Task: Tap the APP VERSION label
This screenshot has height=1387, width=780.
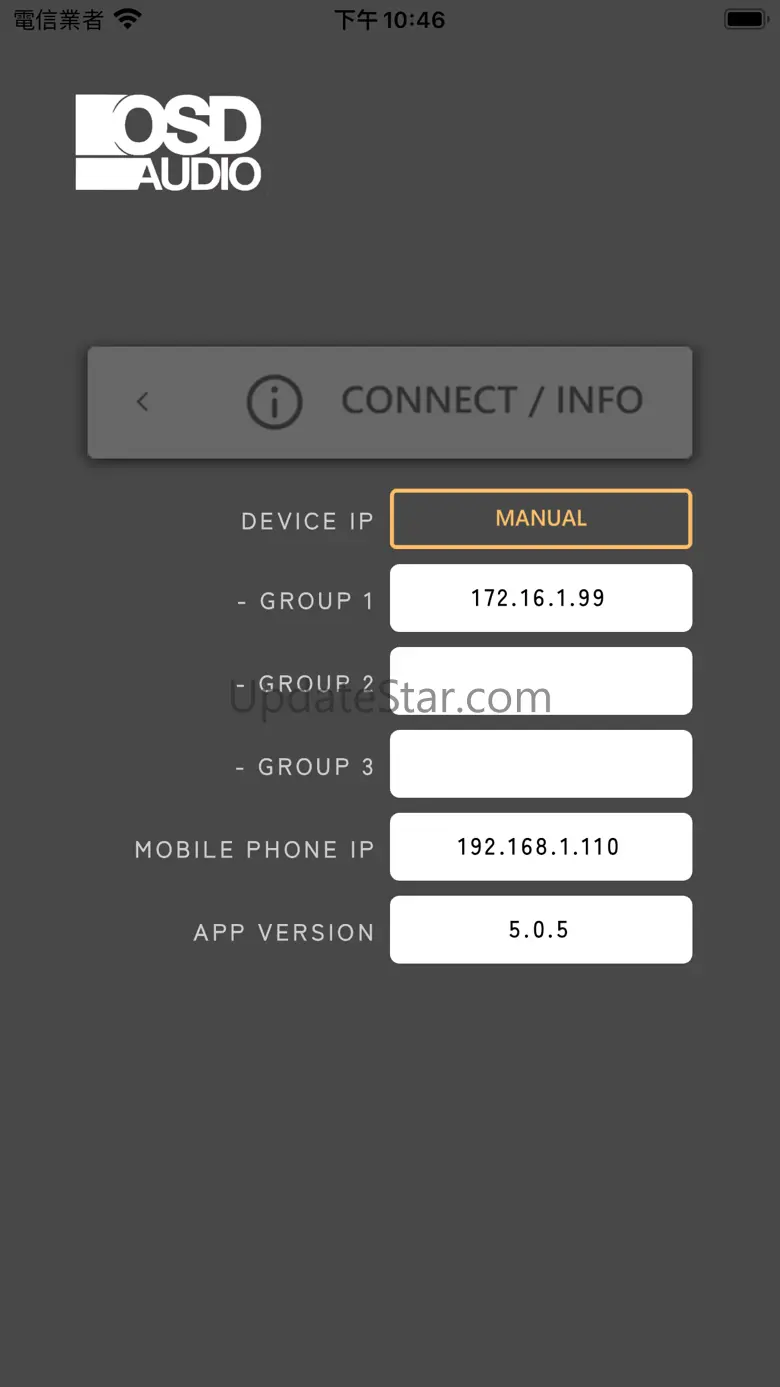Action: [x=284, y=933]
